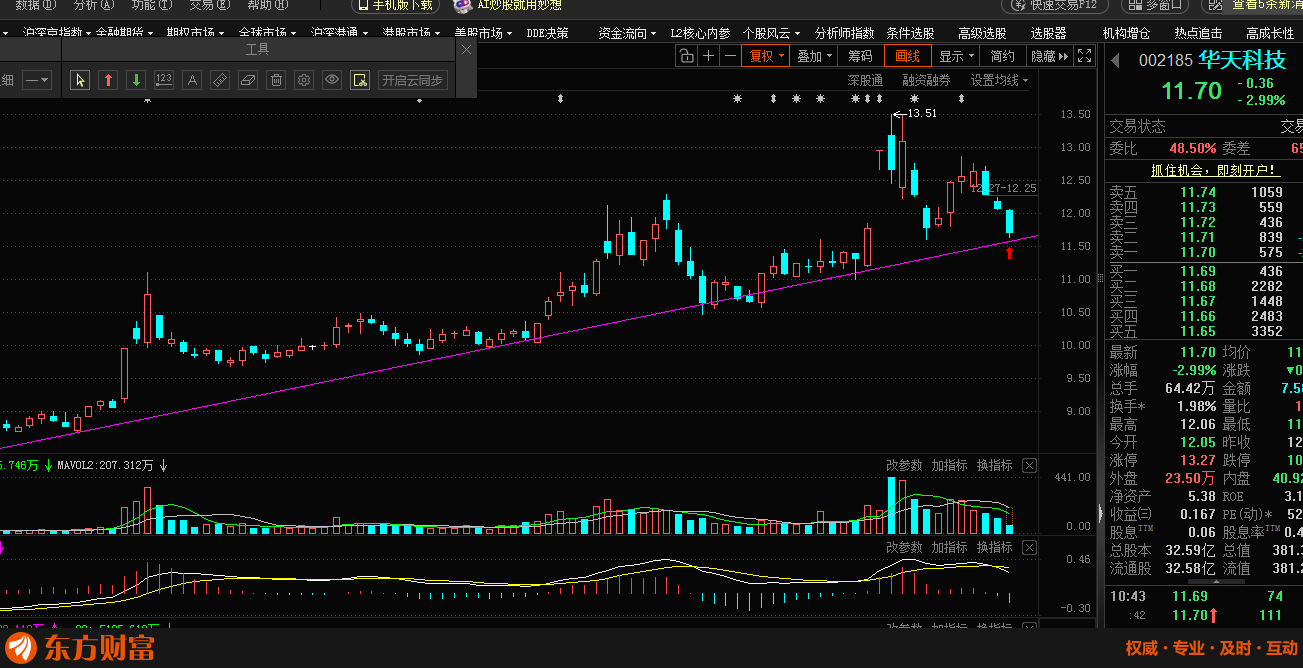Open 交易 menu
Screen dimensions: 1303x668
click(209, 5)
